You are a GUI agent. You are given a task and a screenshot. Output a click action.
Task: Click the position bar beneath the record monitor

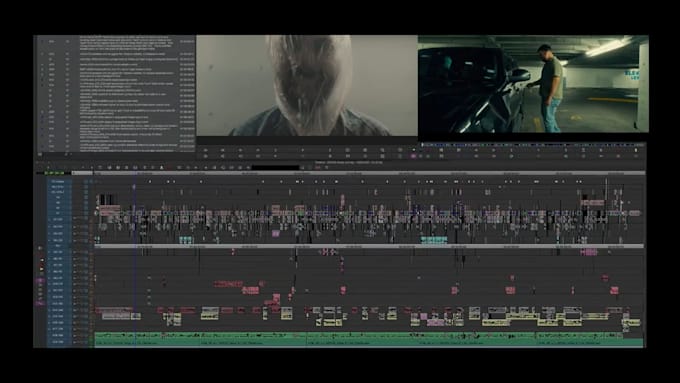pyautogui.click(x=533, y=144)
